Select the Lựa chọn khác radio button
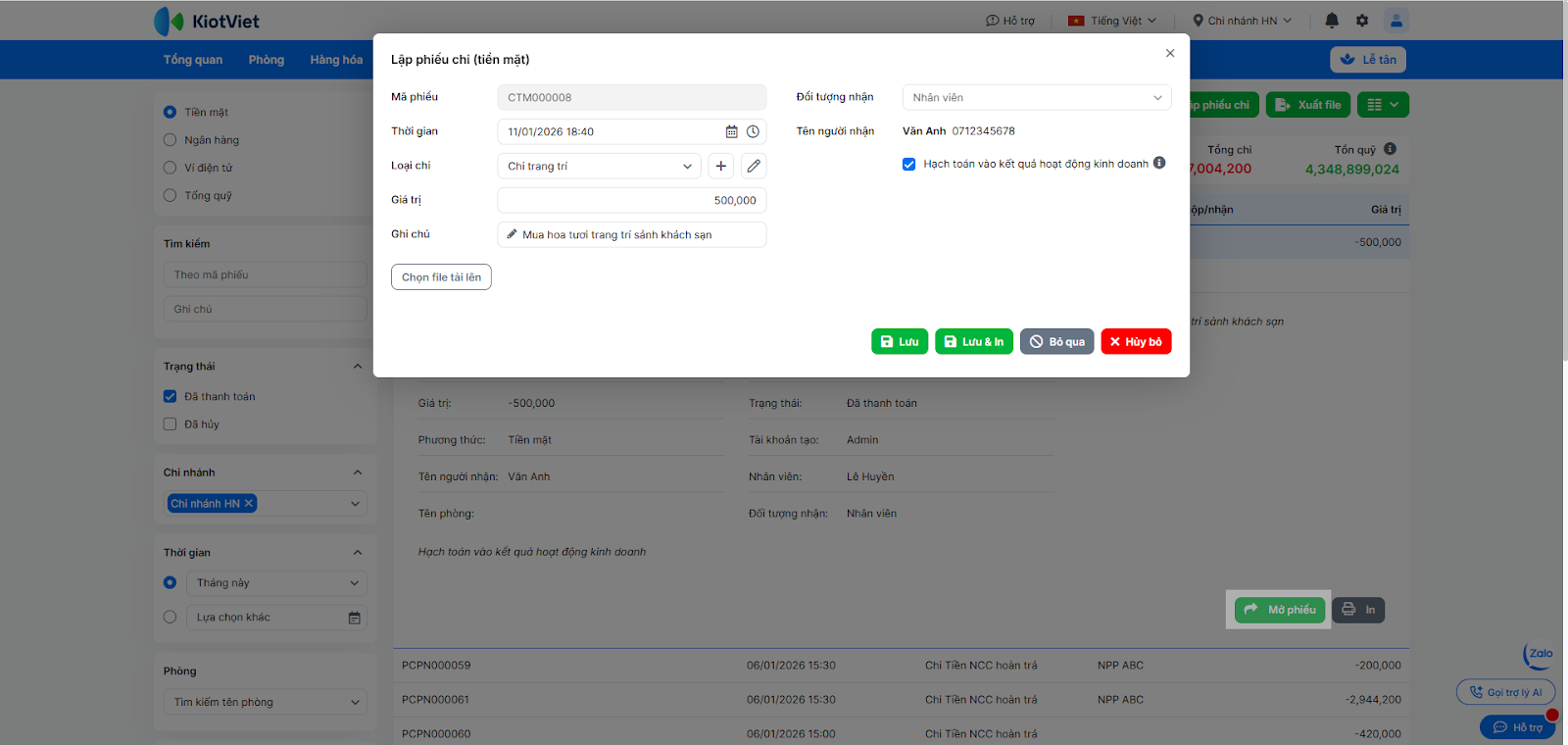 (170, 618)
